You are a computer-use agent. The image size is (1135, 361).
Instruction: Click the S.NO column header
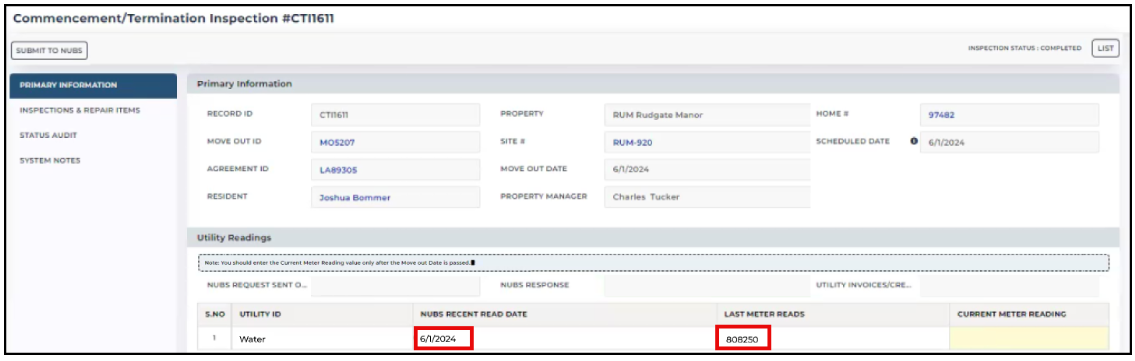pos(214,314)
